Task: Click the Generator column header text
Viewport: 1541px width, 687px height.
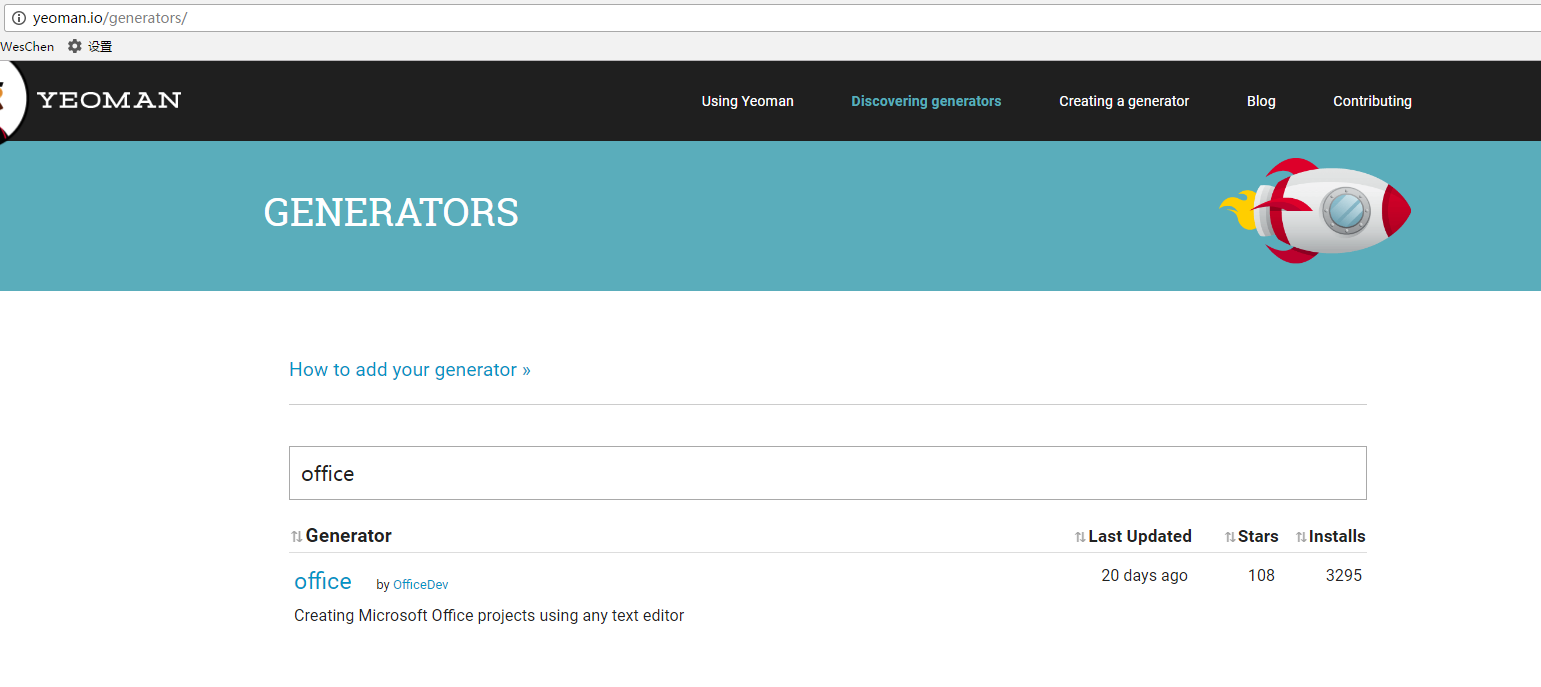Action: (349, 536)
